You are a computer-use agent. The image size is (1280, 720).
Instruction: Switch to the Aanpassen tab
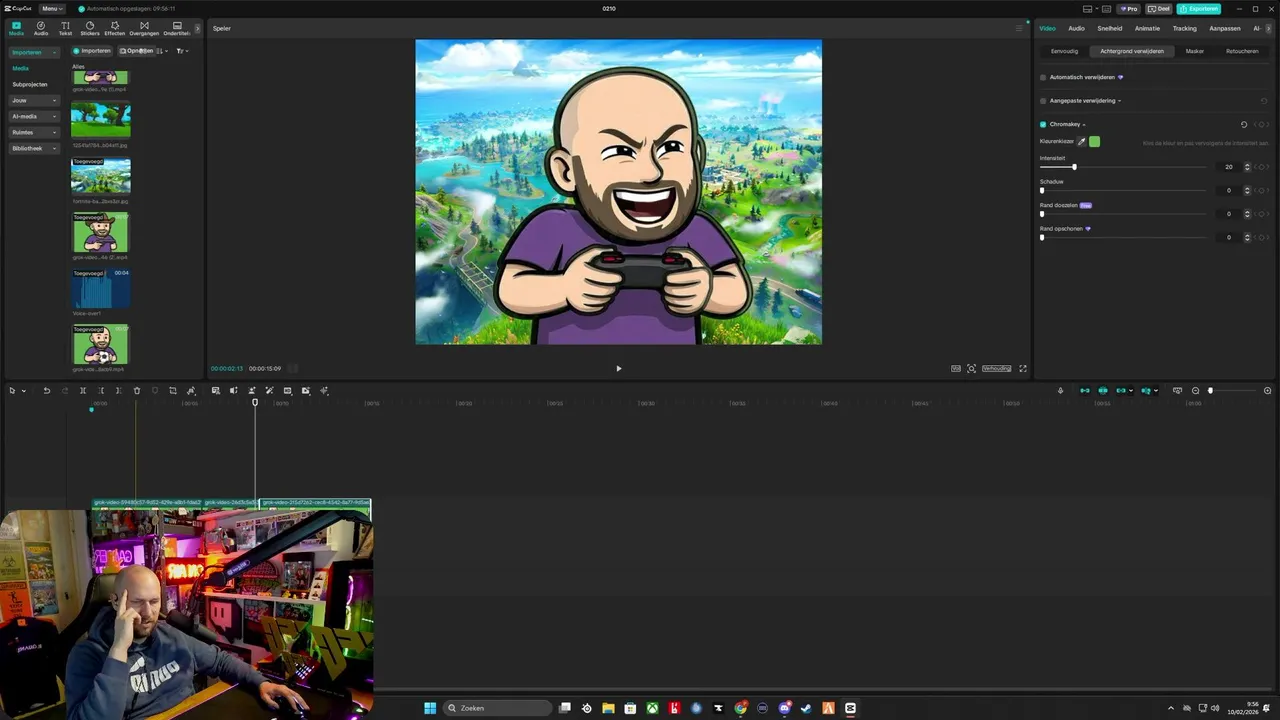[1225, 28]
